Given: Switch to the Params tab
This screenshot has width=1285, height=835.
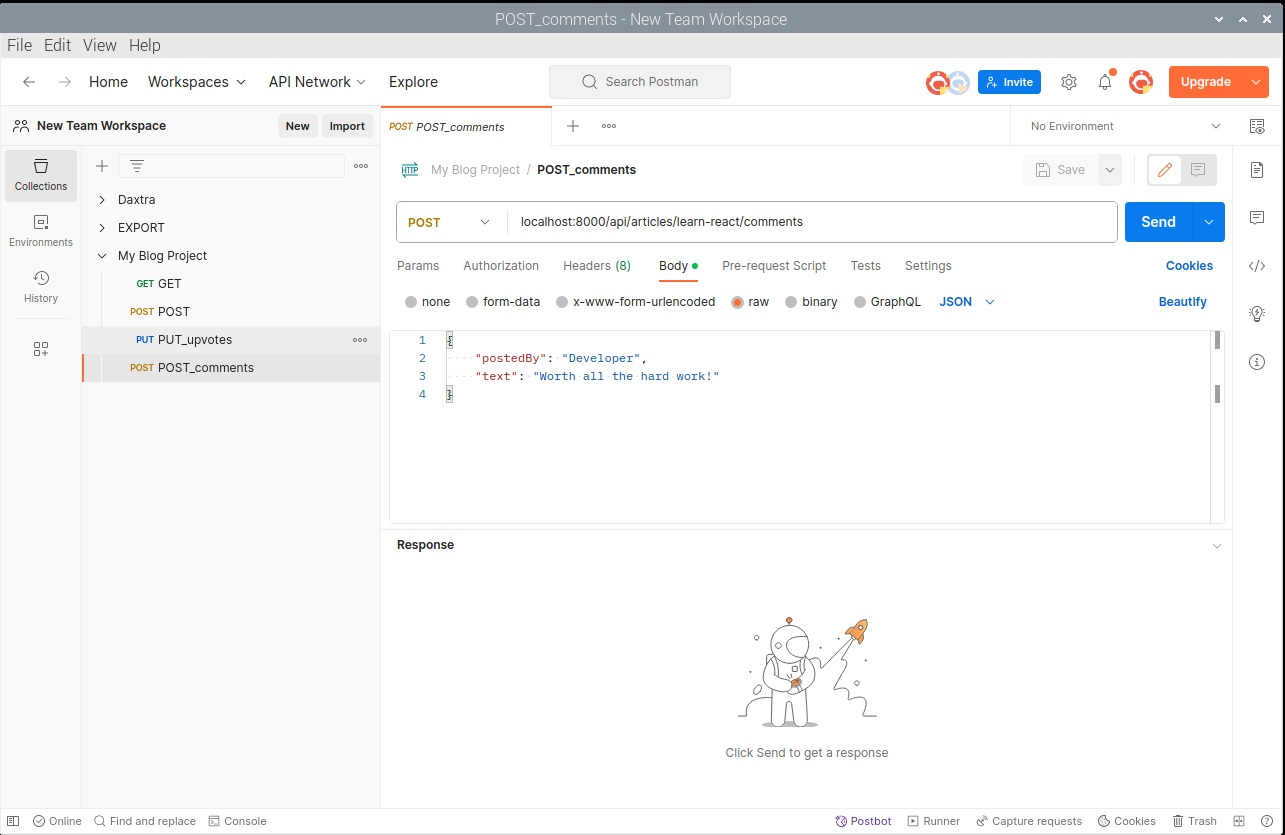Looking at the screenshot, I should [x=418, y=266].
